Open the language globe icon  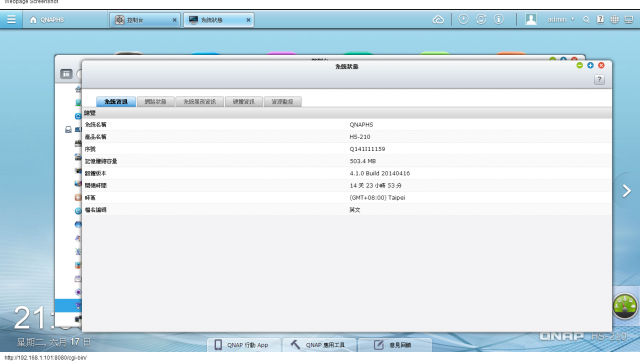click(x=614, y=19)
